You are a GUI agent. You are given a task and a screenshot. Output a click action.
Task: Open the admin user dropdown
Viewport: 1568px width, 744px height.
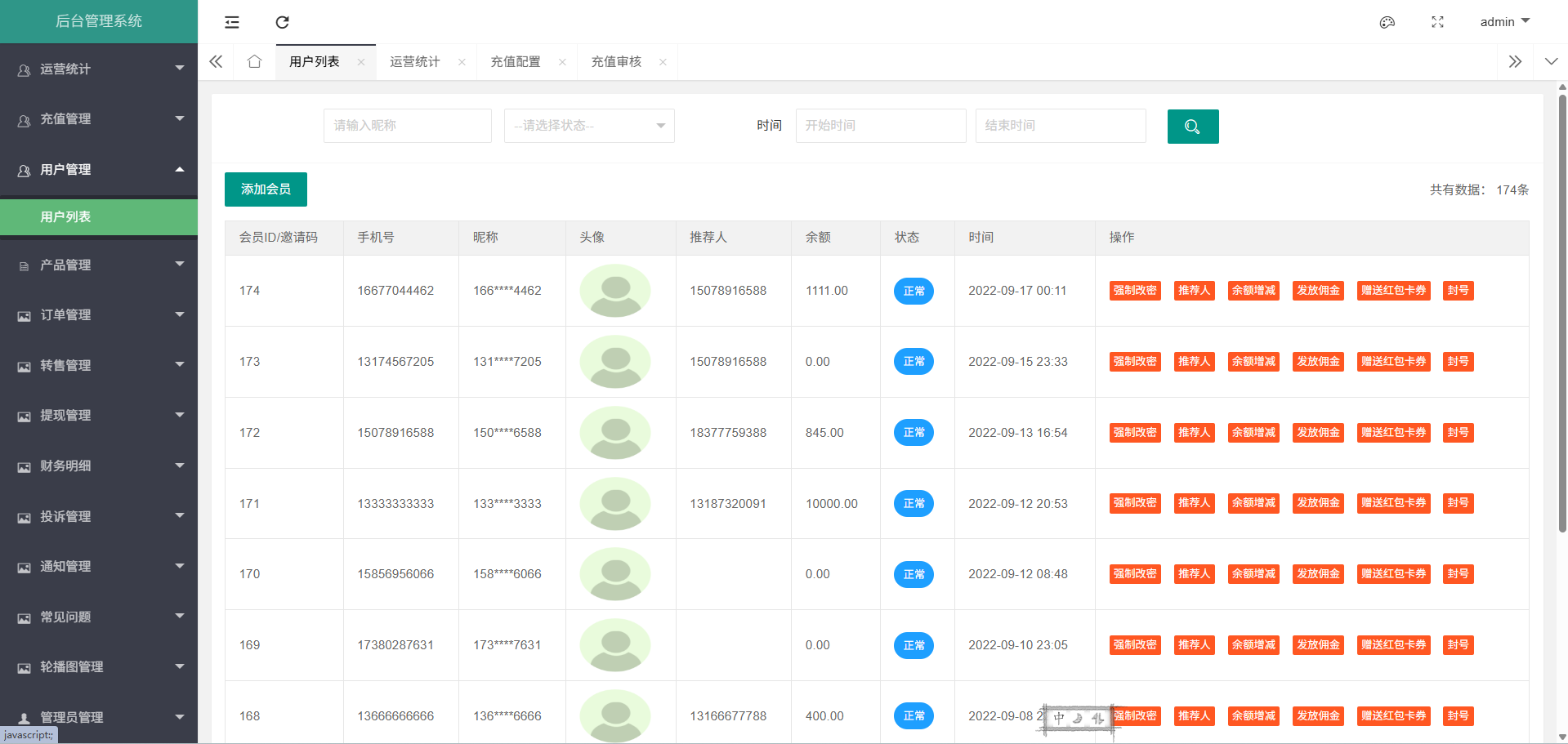point(1504,22)
